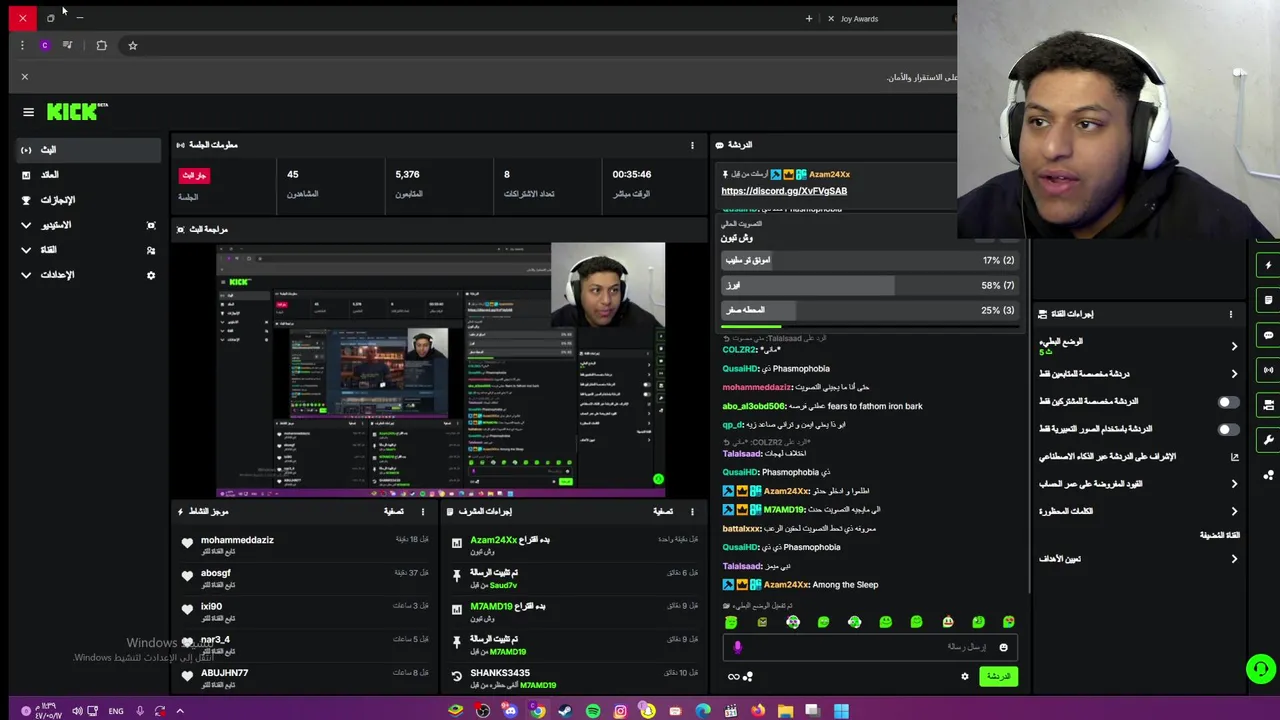Click the gear icon beside الإعدادات
This screenshot has height=720, width=1280.
[151, 275]
